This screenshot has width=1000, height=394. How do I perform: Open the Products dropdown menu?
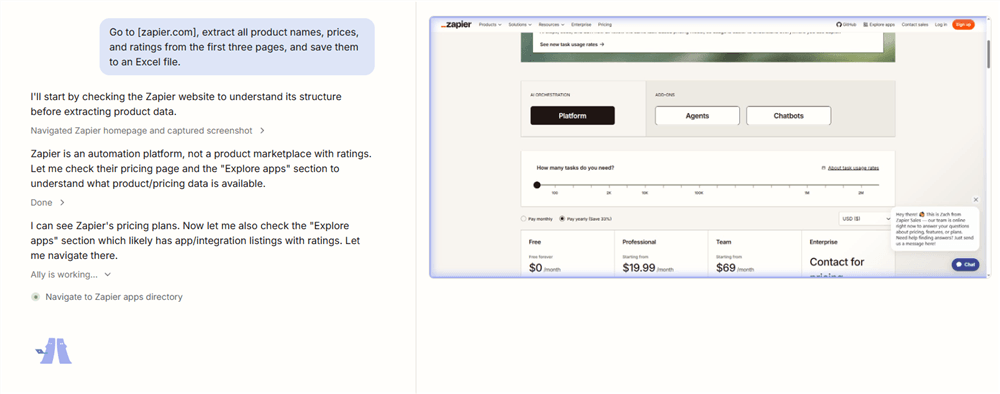(490, 24)
